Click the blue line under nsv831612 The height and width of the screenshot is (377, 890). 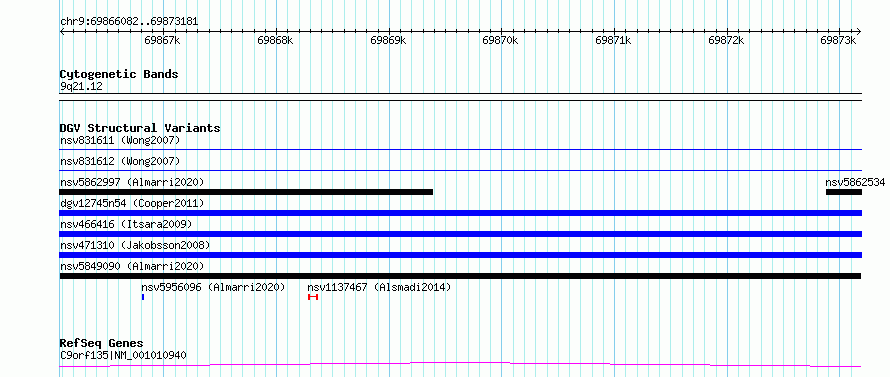(x=460, y=171)
